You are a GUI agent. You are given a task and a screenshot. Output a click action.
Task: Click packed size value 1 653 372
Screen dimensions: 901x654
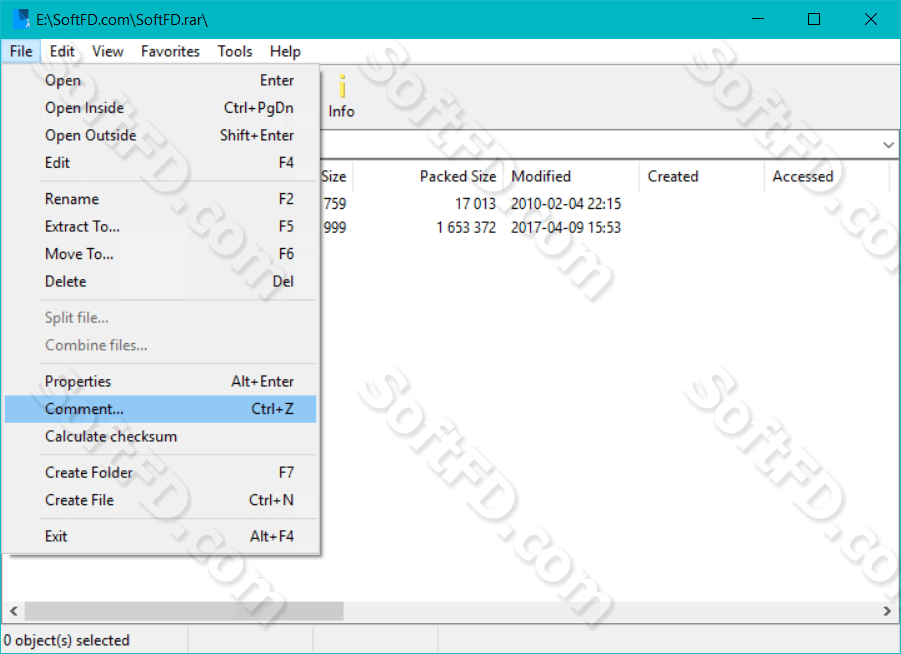pos(466,228)
